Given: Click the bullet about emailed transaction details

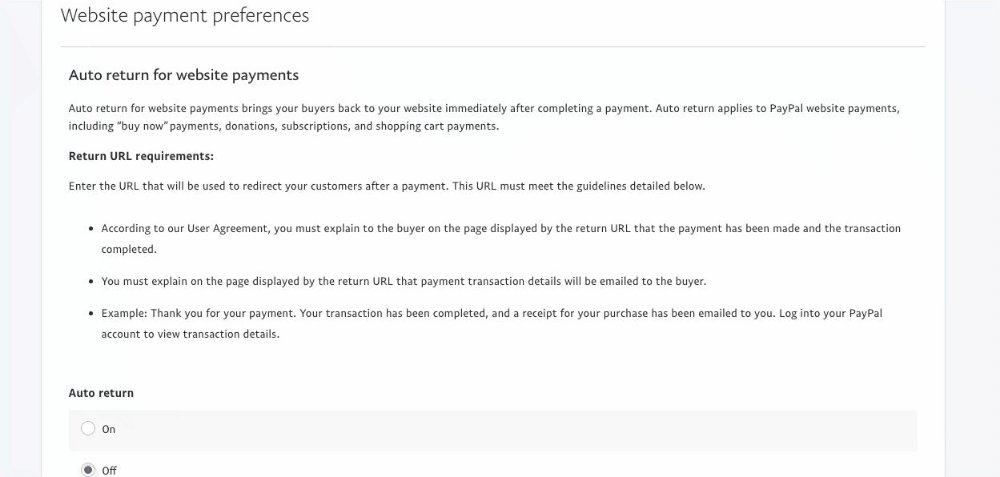Looking at the screenshot, I should 404,281.
